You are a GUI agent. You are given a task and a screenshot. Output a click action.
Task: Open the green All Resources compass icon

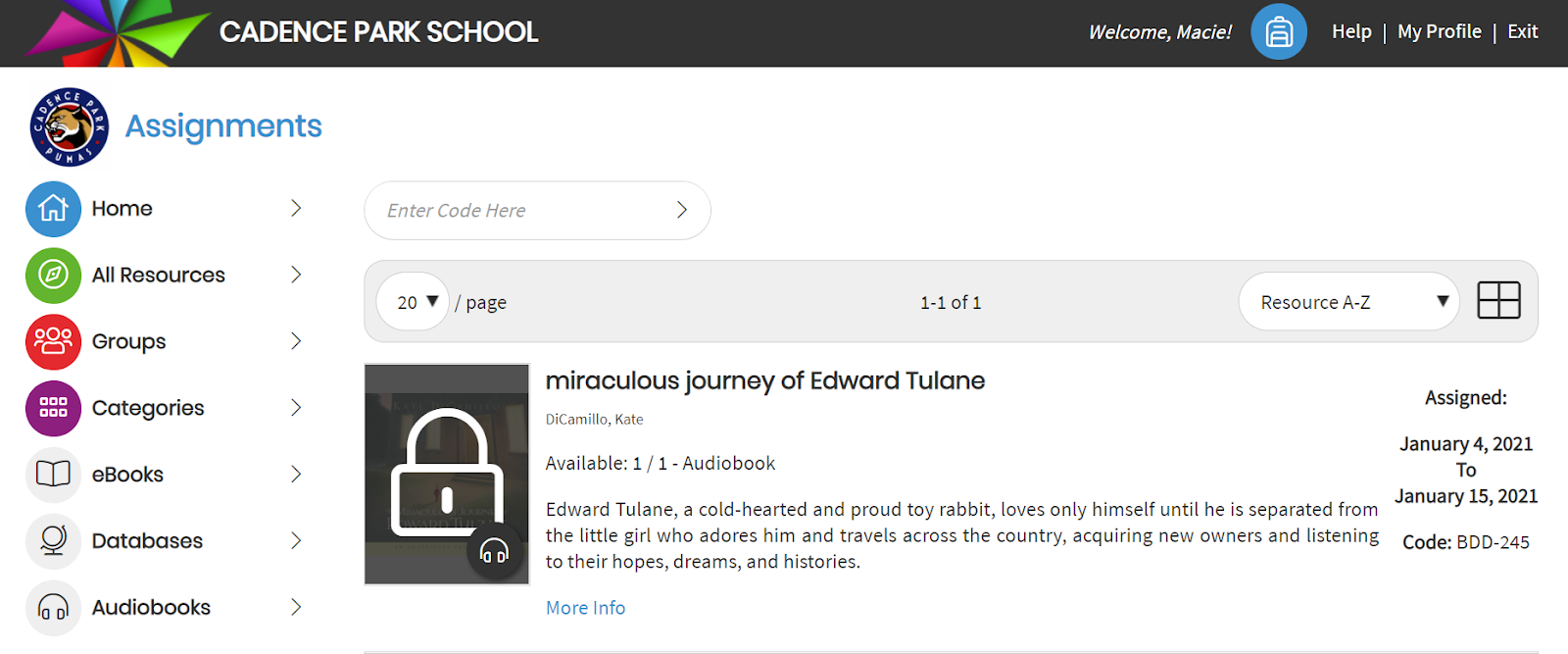[53, 276]
